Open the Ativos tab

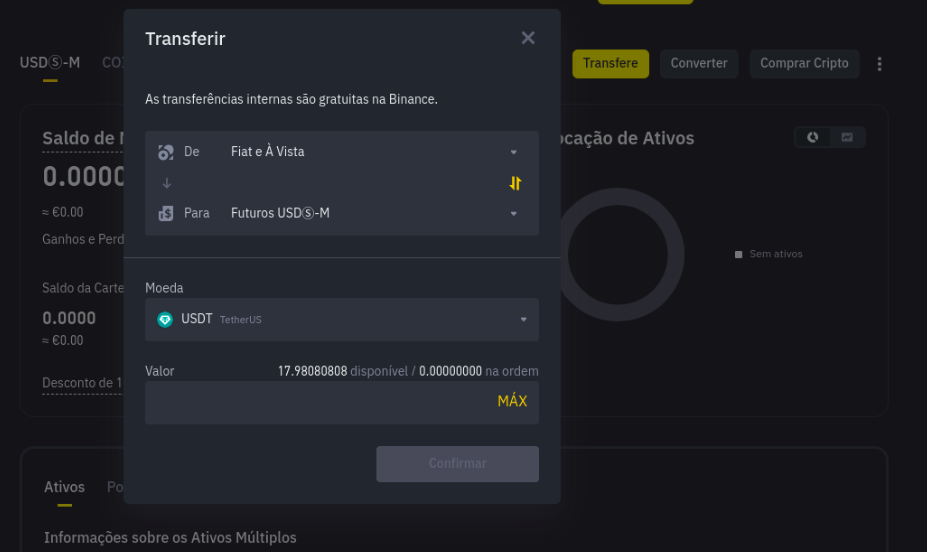pyautogui.click(x=64, y=487)
